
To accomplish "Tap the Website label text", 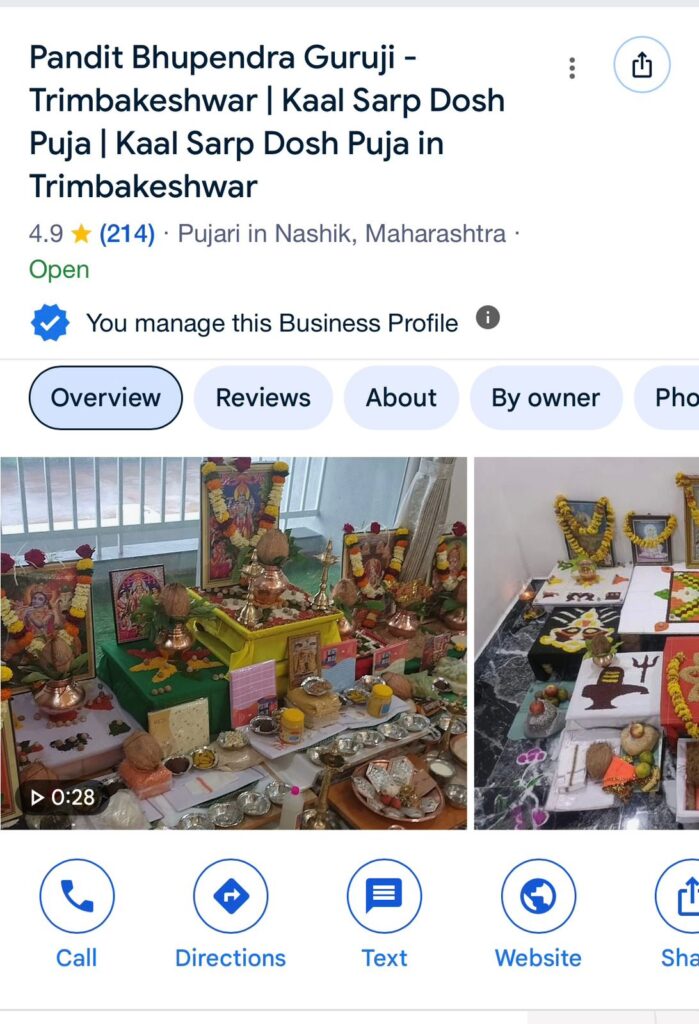I will (538, 958).
